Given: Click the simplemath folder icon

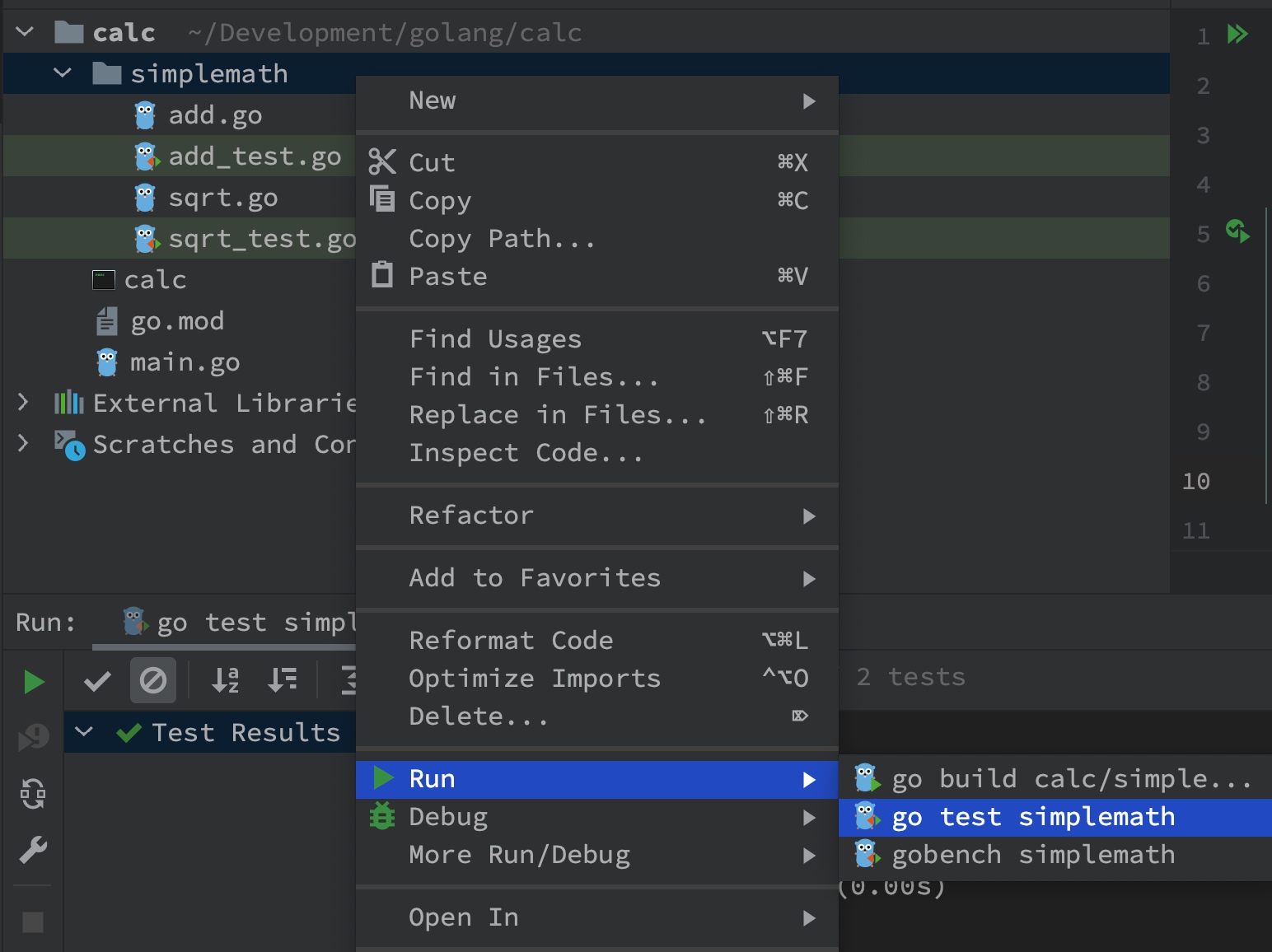Looking at the screenshot, I should click(x=107, y=73).
